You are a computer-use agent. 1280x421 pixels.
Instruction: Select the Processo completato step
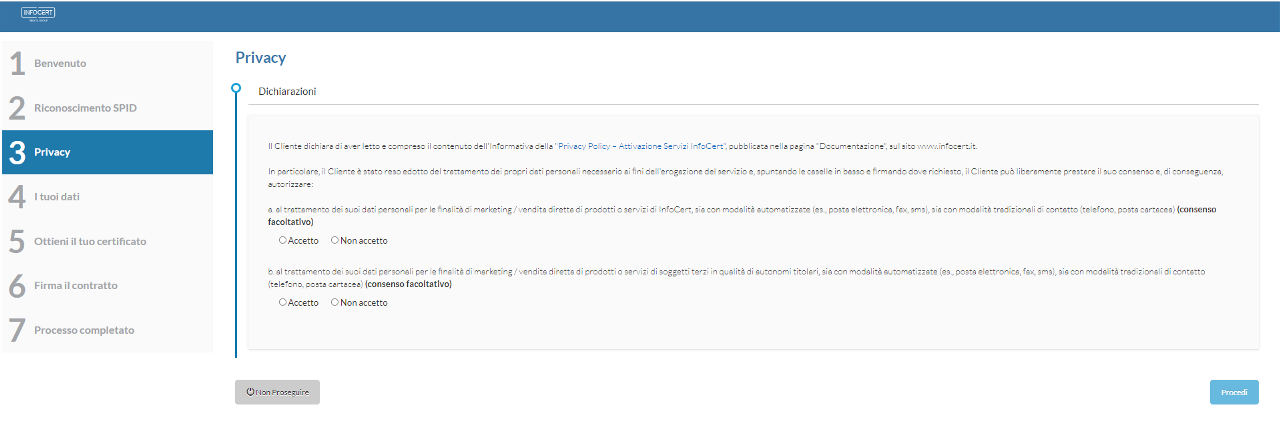pos(83,330)
